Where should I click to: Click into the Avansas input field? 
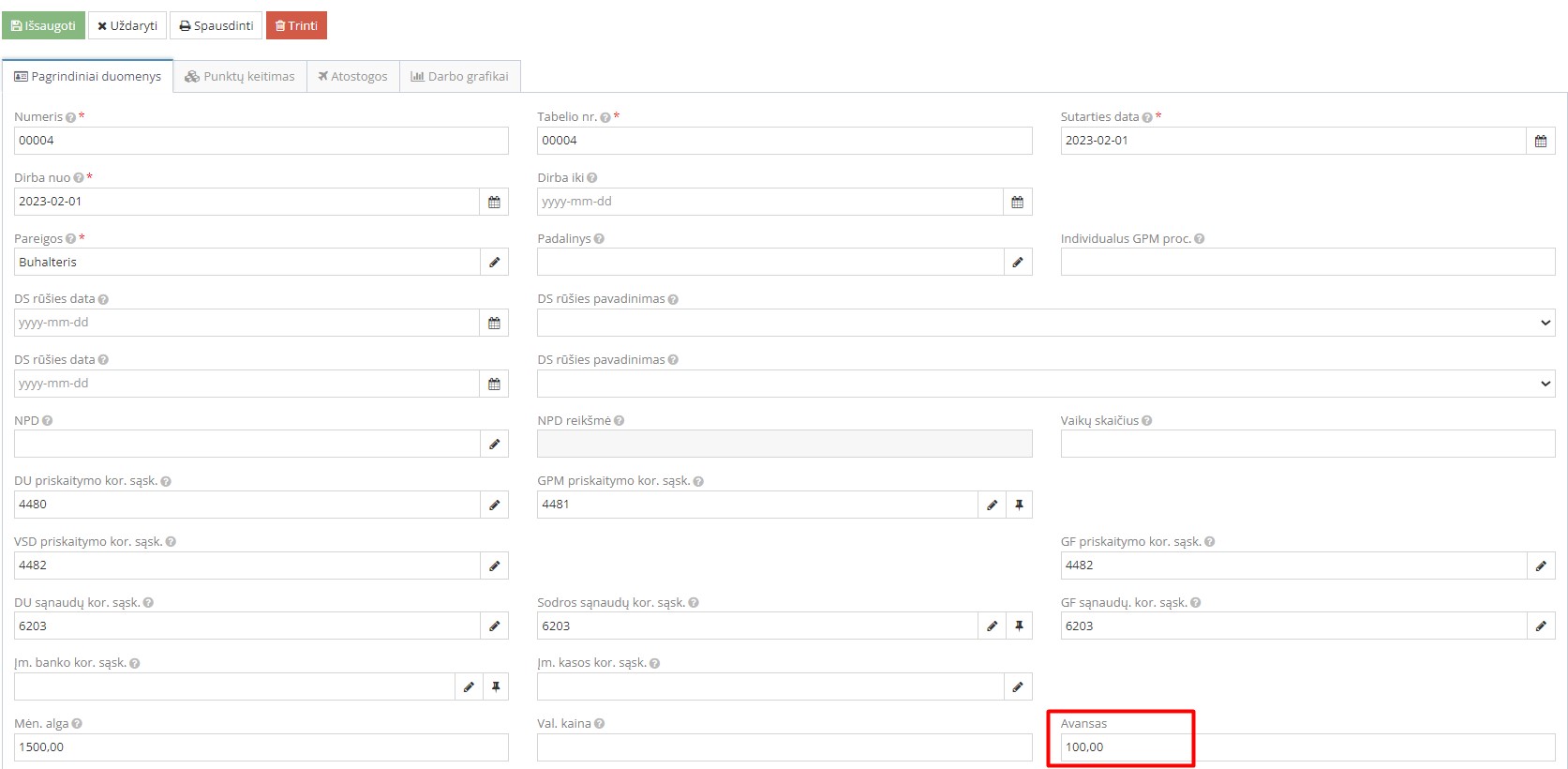click(x=1307, y=747)
